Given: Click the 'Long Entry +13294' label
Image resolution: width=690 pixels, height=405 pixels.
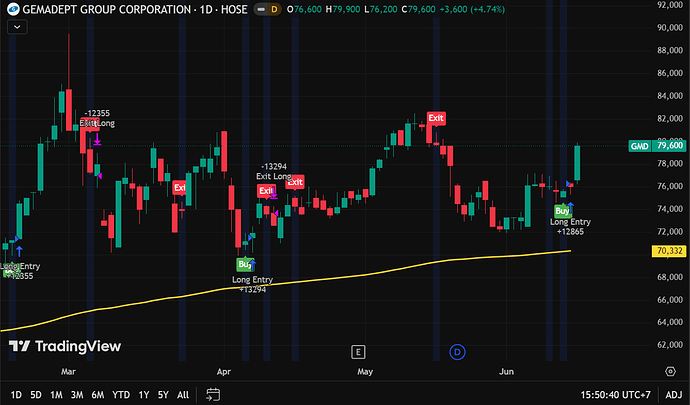Looking at the screenshot, I should tap(253, 284).
